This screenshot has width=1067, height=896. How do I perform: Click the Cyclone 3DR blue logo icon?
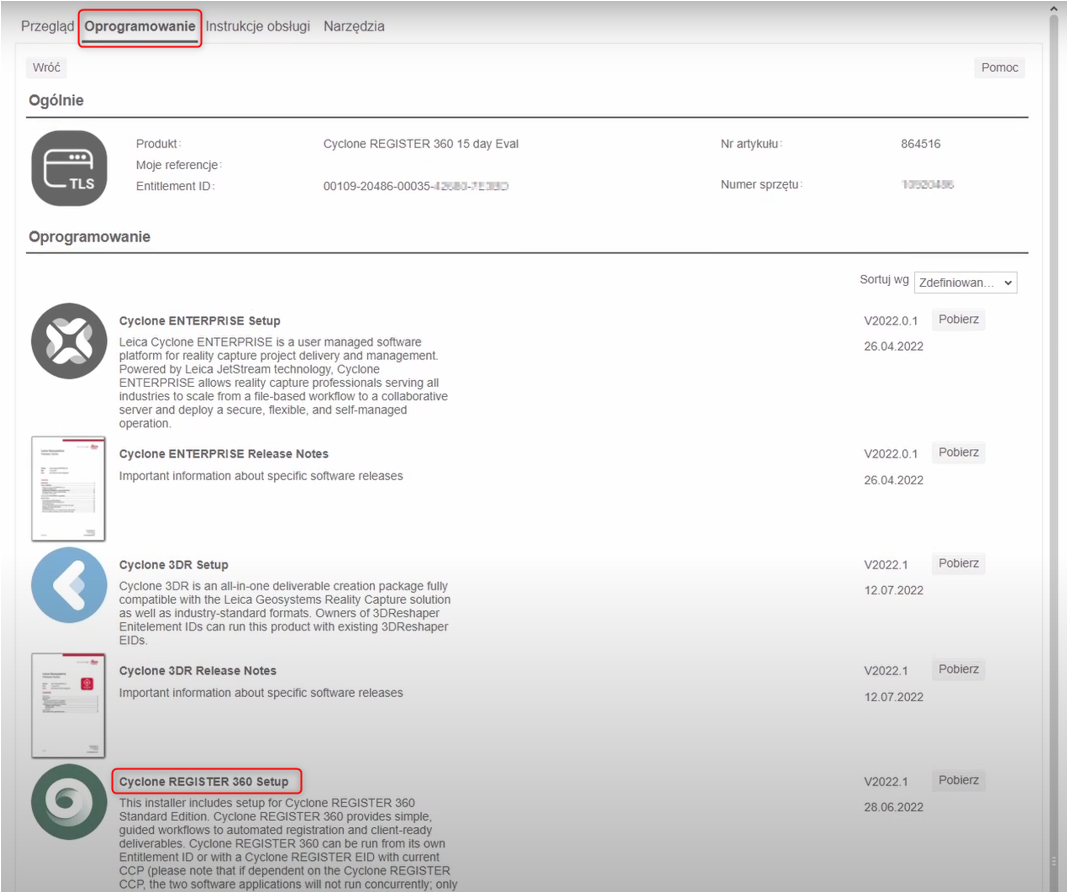pos(69,585)
